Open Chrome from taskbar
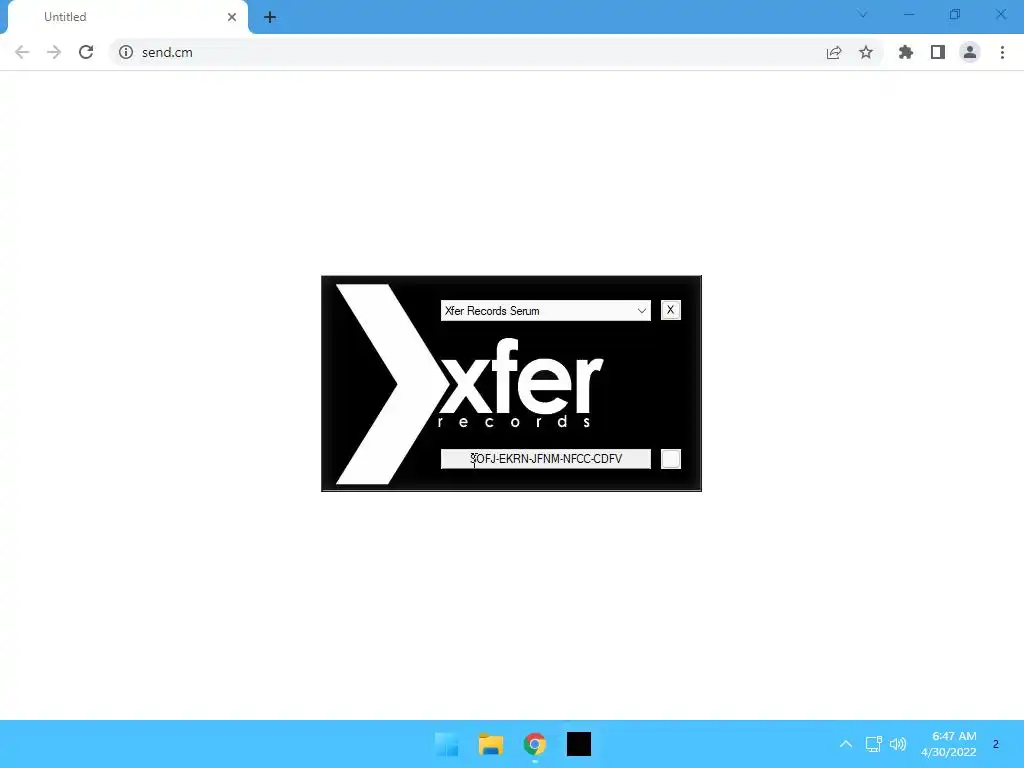This screenshot has width=1024, height=768. 534,744
